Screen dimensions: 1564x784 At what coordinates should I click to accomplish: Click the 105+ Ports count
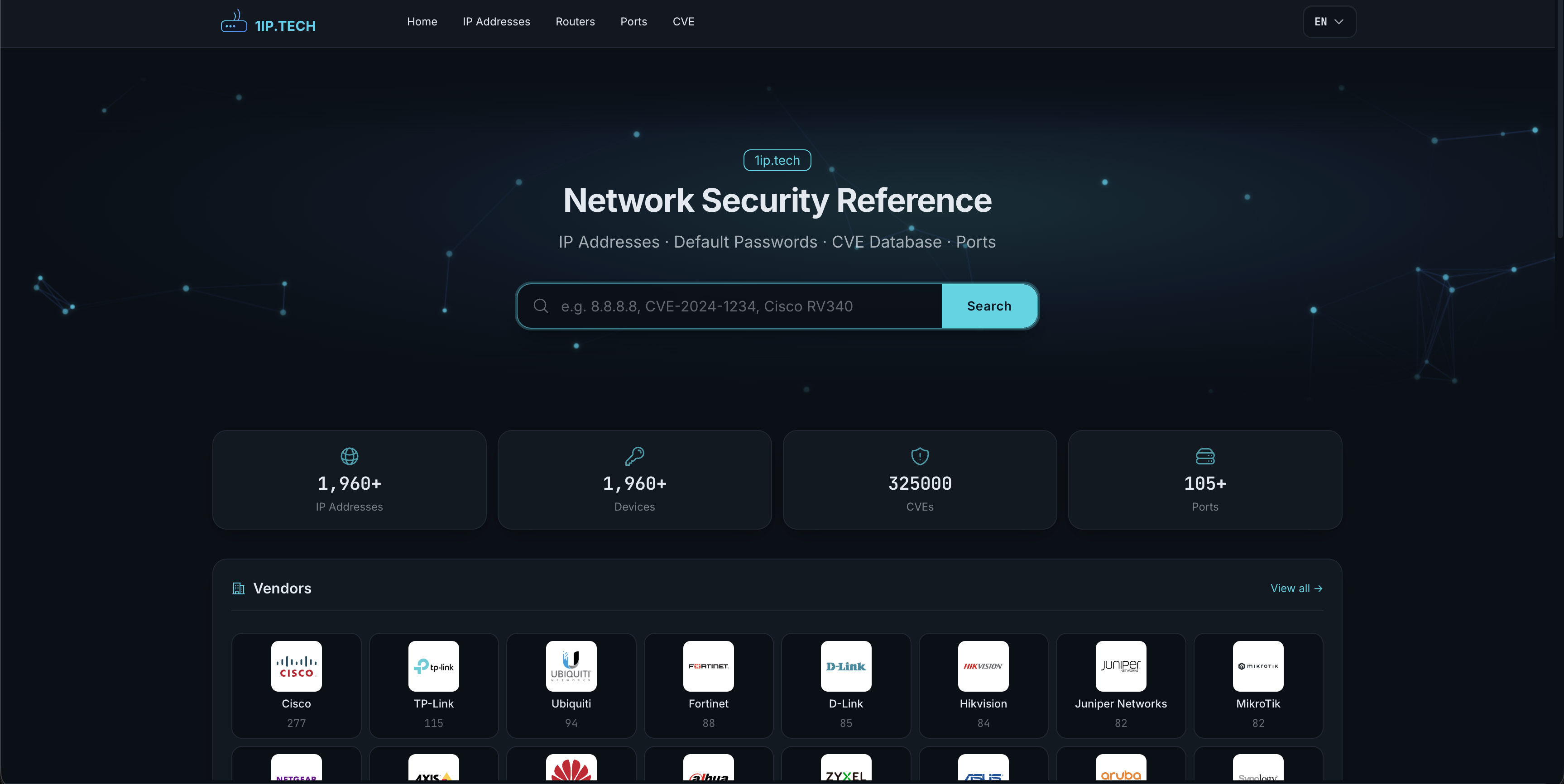coord(1205,483)
